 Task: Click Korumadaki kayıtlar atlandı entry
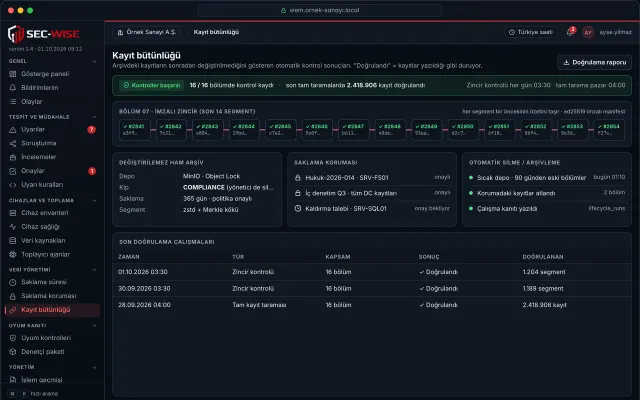click(547, 193)
